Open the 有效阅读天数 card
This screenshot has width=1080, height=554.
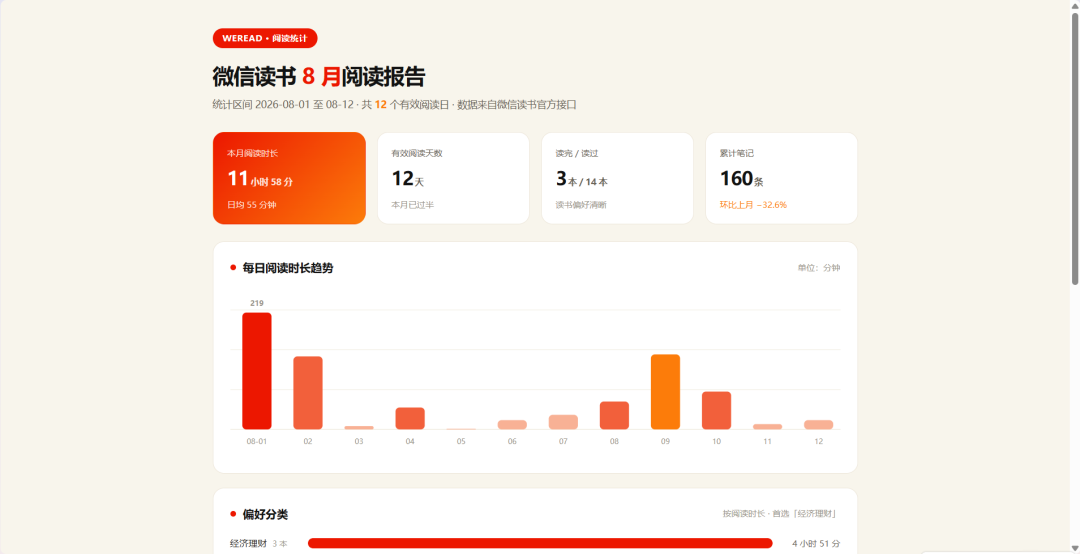click(x=453, y=178)
